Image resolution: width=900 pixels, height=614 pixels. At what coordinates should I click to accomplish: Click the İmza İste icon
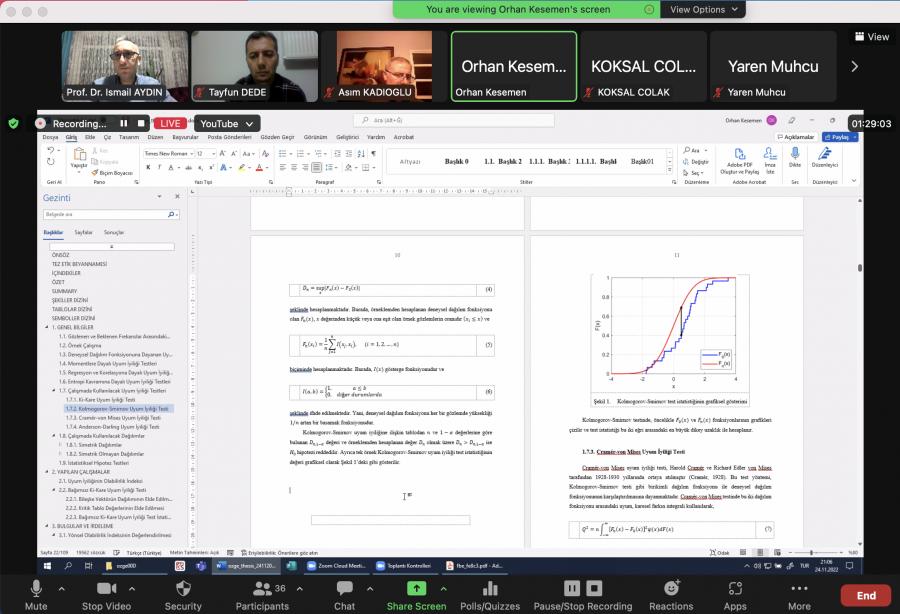coord(770,154)
